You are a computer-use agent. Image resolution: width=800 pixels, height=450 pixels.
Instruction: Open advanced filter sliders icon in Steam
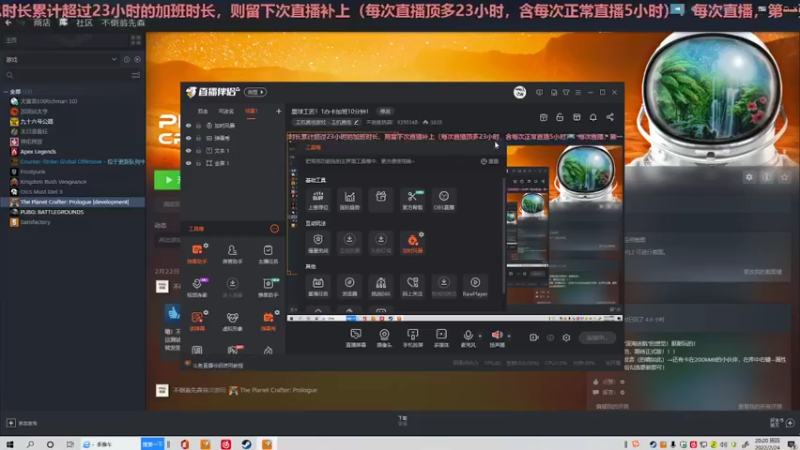point(136,76)
